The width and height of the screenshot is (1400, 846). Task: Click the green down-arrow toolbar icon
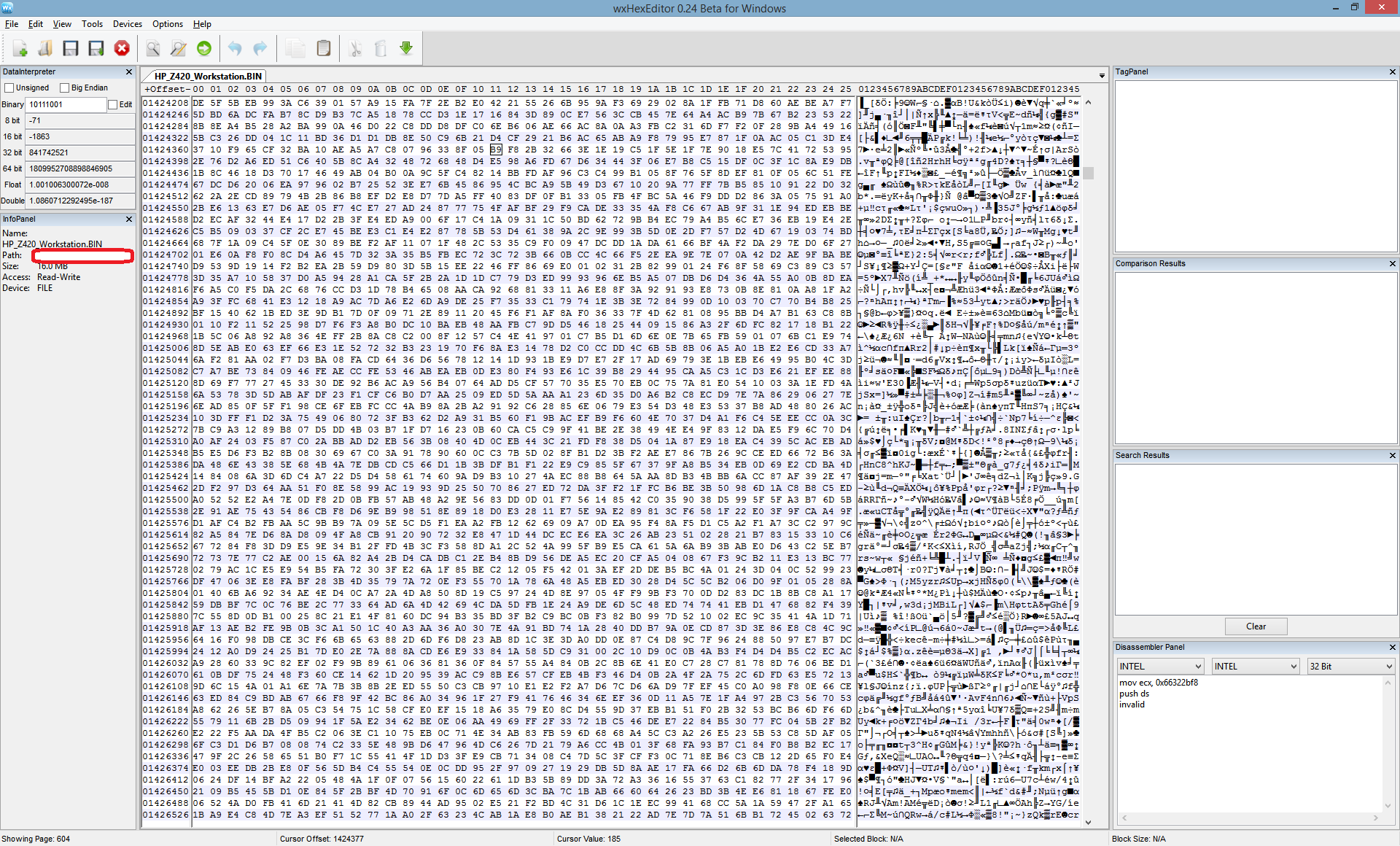(x=406, y=48)
